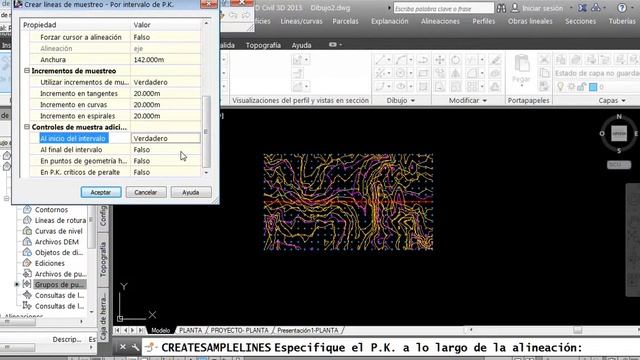The height and width of the screenshot is (360, 640).
Task: Switch to PLANTA layout tab
Action: coord(191,330)
